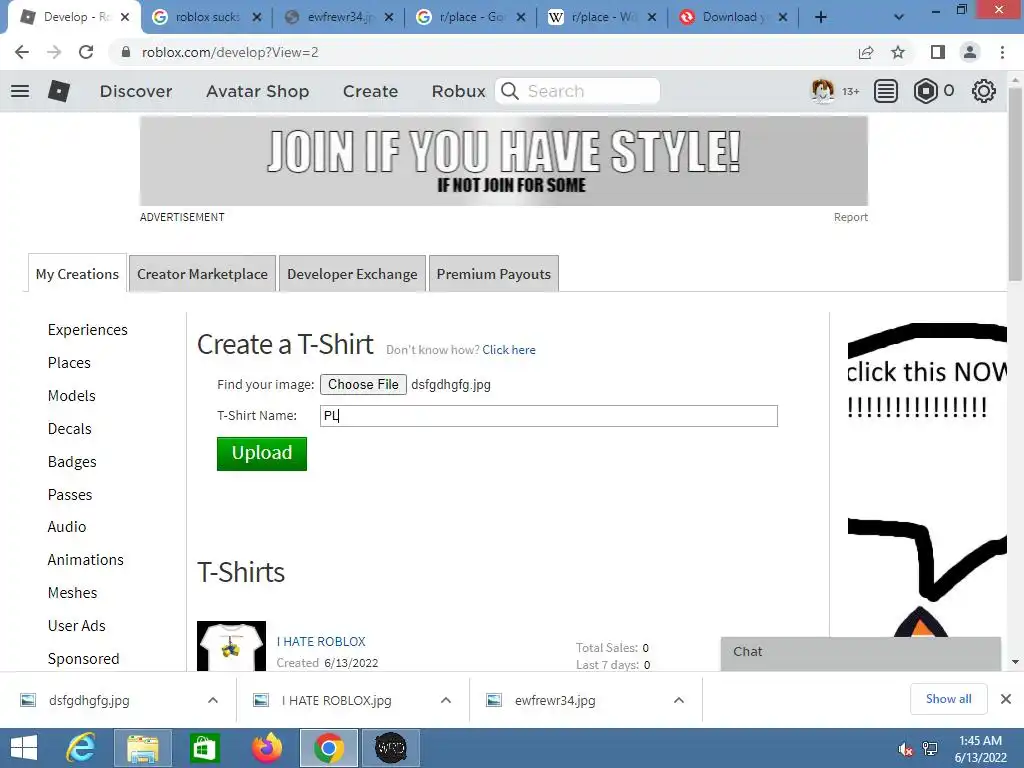Image resolution: width=1024 pixels, height=768 pixels.
Task: Open the Discover menu item
Action: click(x=136, y=91)
